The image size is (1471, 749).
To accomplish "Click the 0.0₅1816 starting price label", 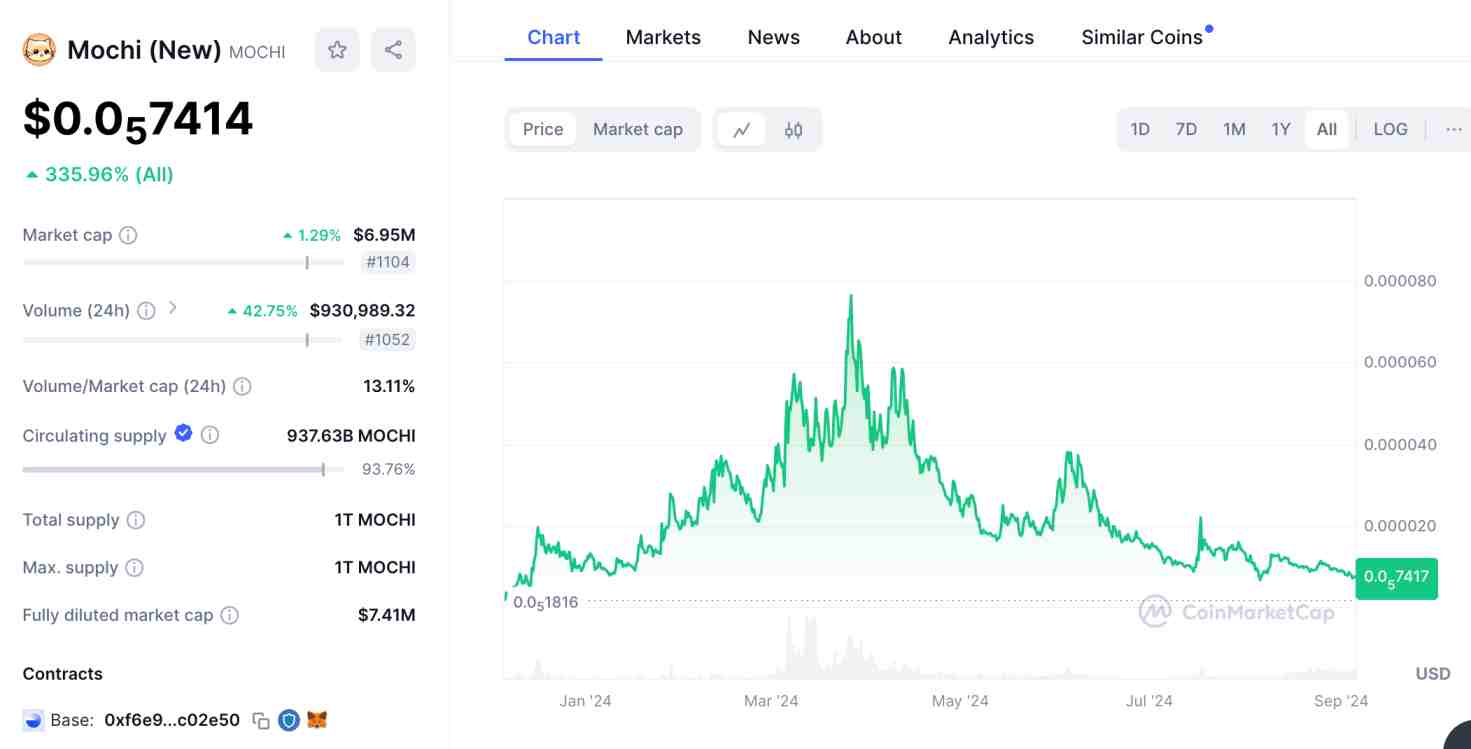I will pyautogui.click(x=545, y=602).
